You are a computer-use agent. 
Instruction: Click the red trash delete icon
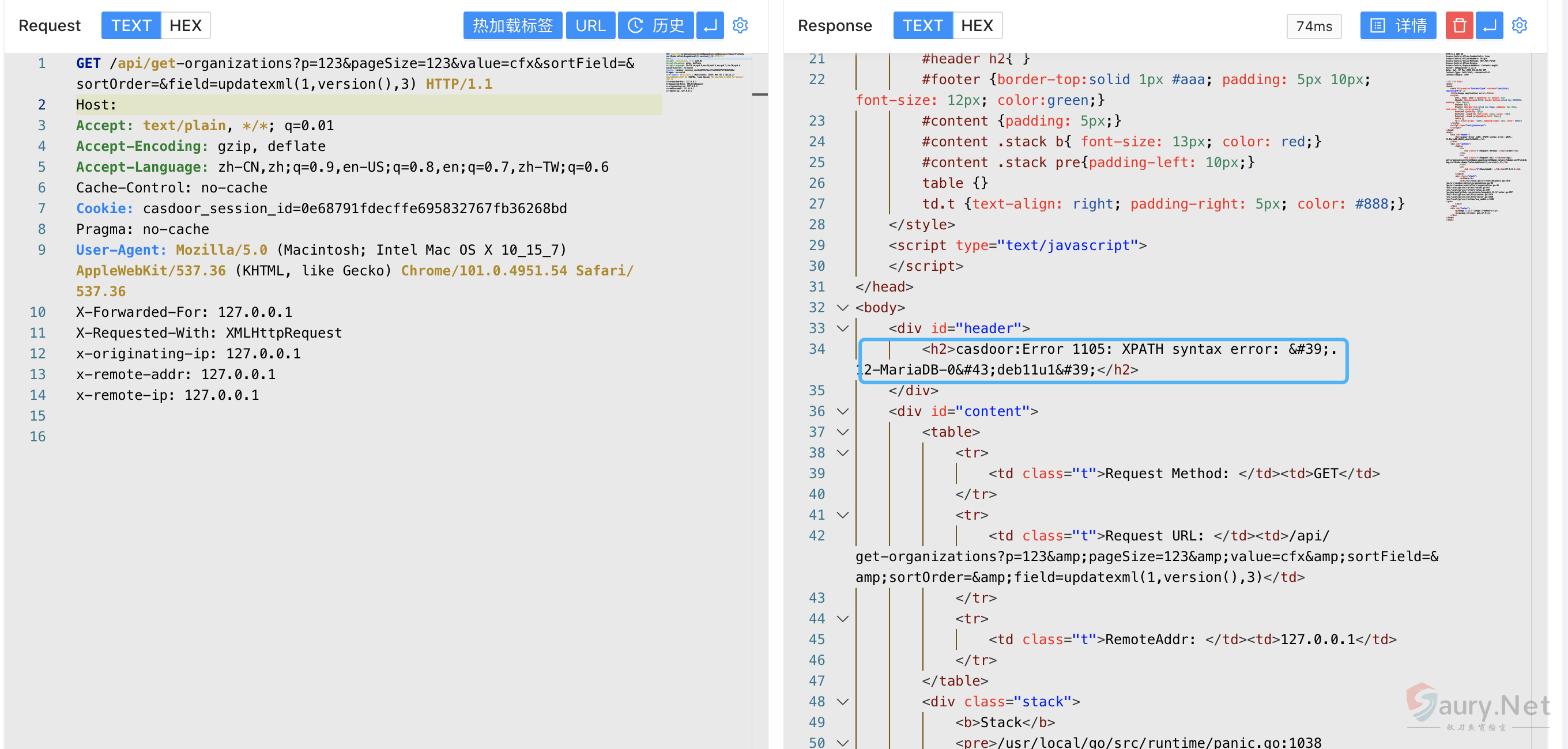[1458, 25]
